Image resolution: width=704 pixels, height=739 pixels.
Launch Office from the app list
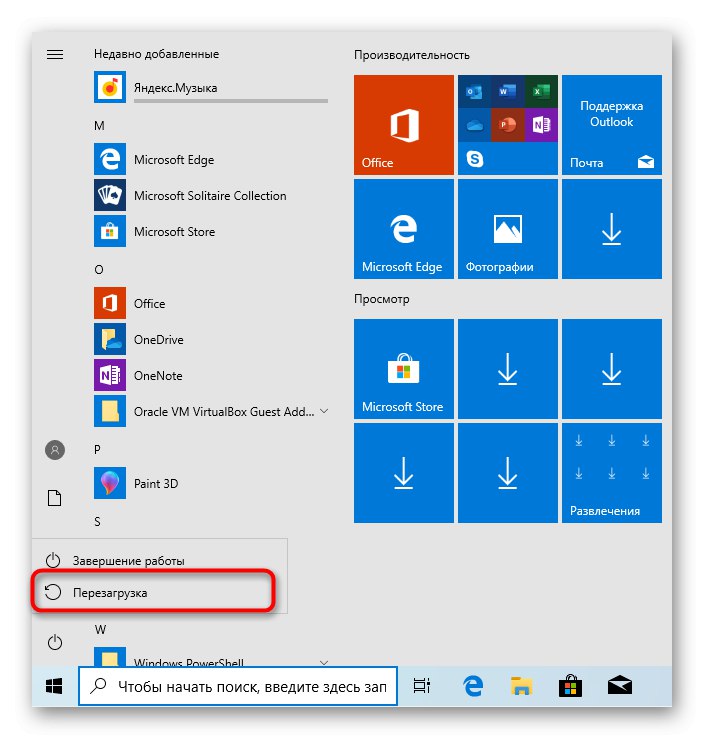(x=211, y=303)
